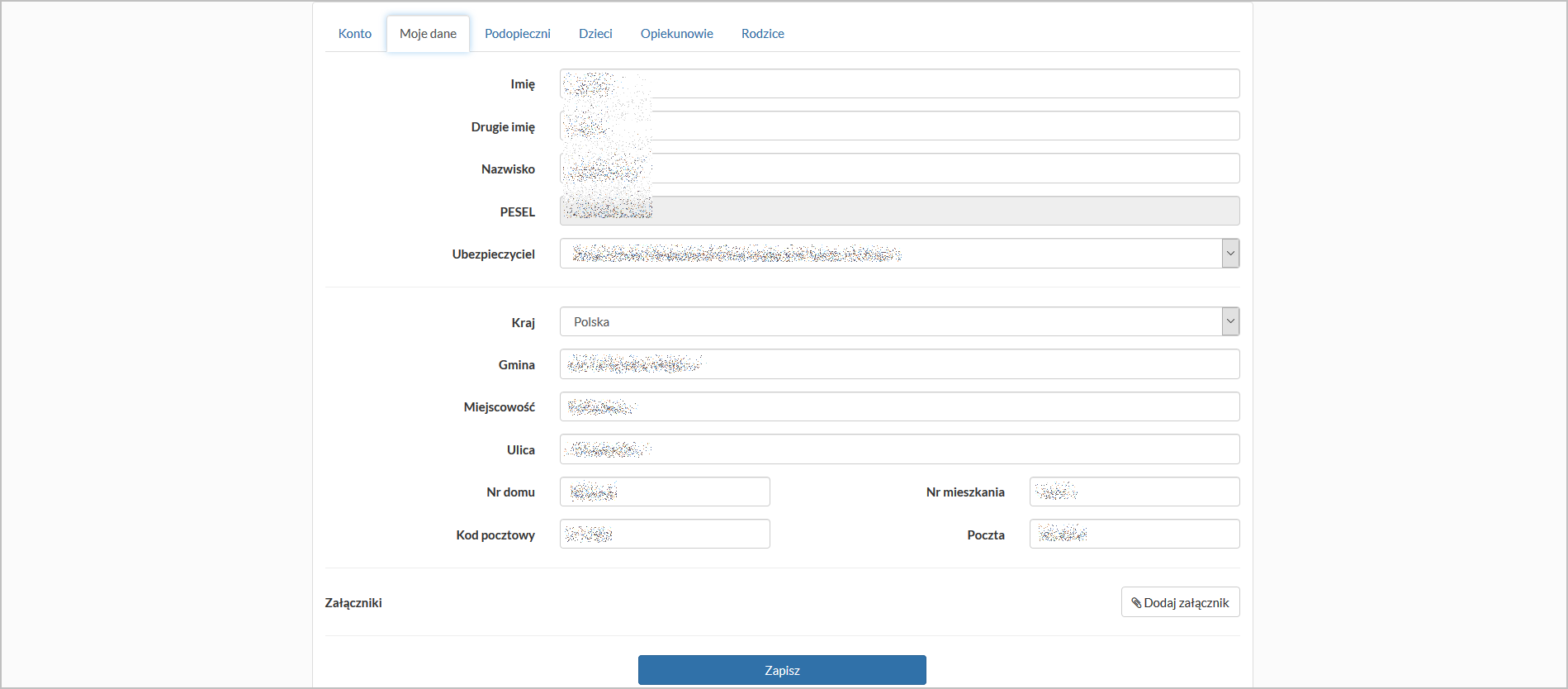This screenshot has width=1568, height=689.
Task: Switch to the Rodzice tab
Action: coord(763,34)
